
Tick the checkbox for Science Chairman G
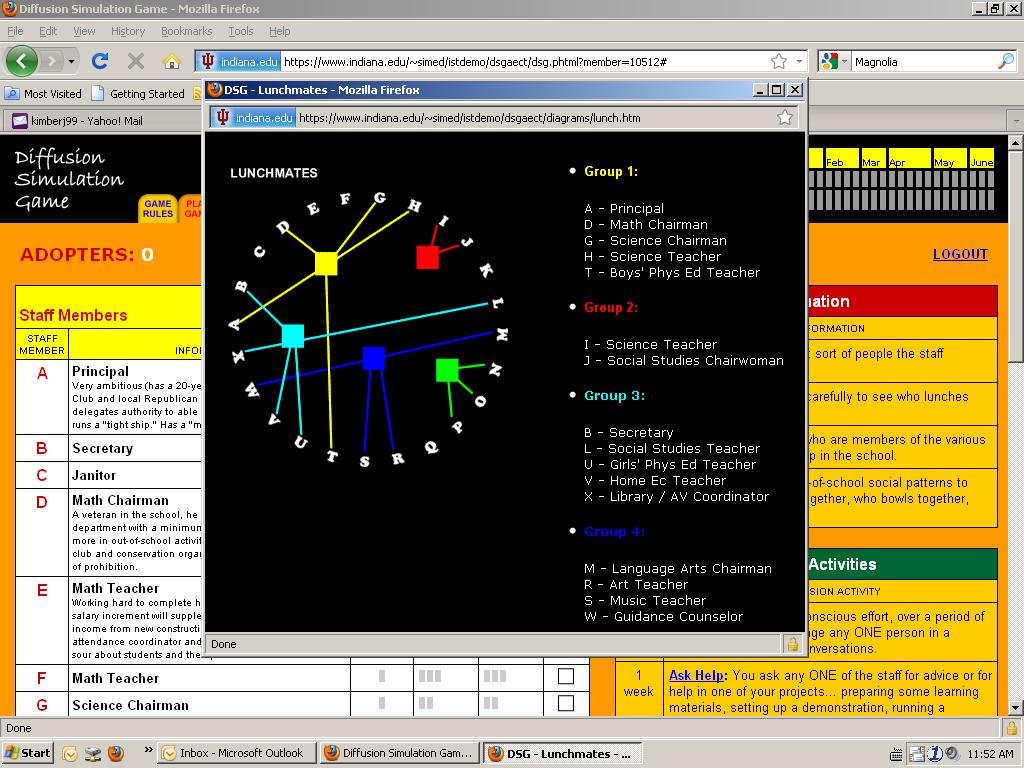pyautogui.click(x=566, y=704)
